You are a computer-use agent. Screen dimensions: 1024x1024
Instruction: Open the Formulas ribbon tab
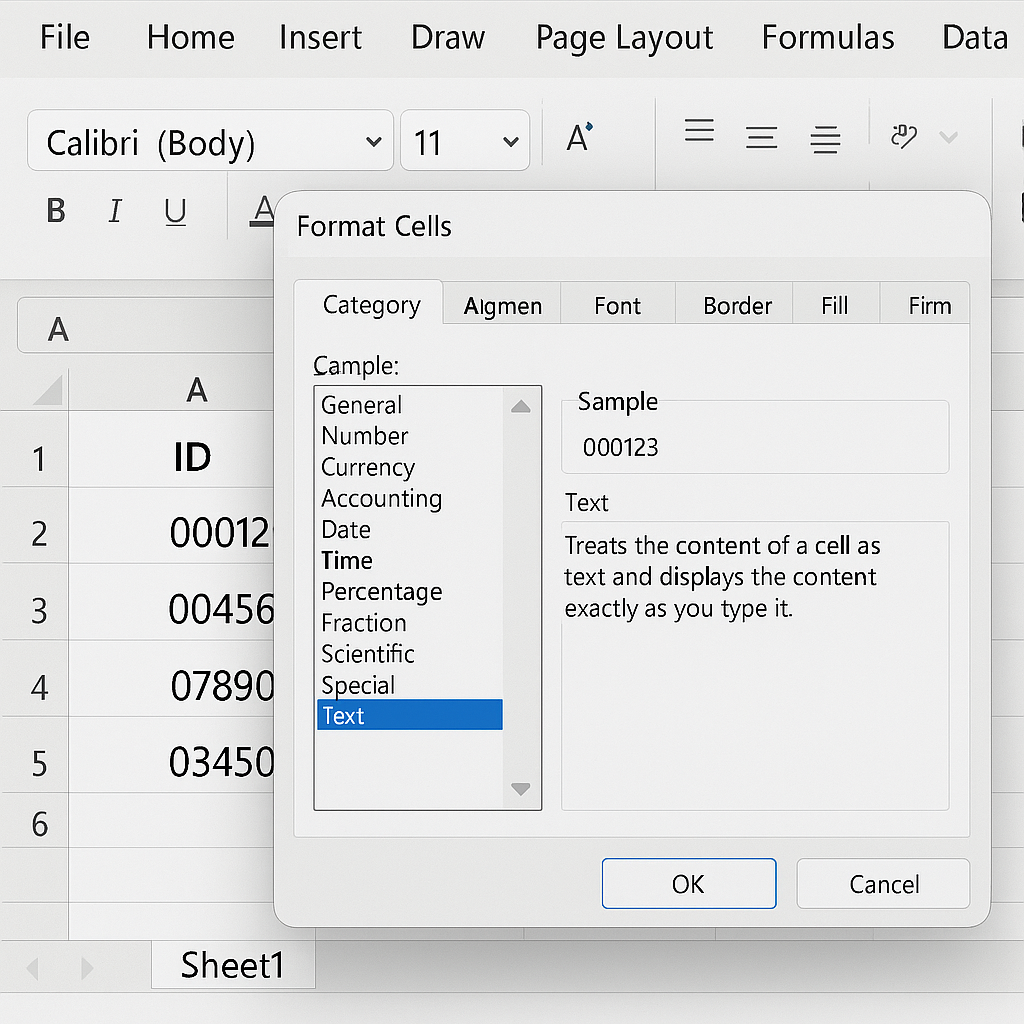tap(827, 38)
